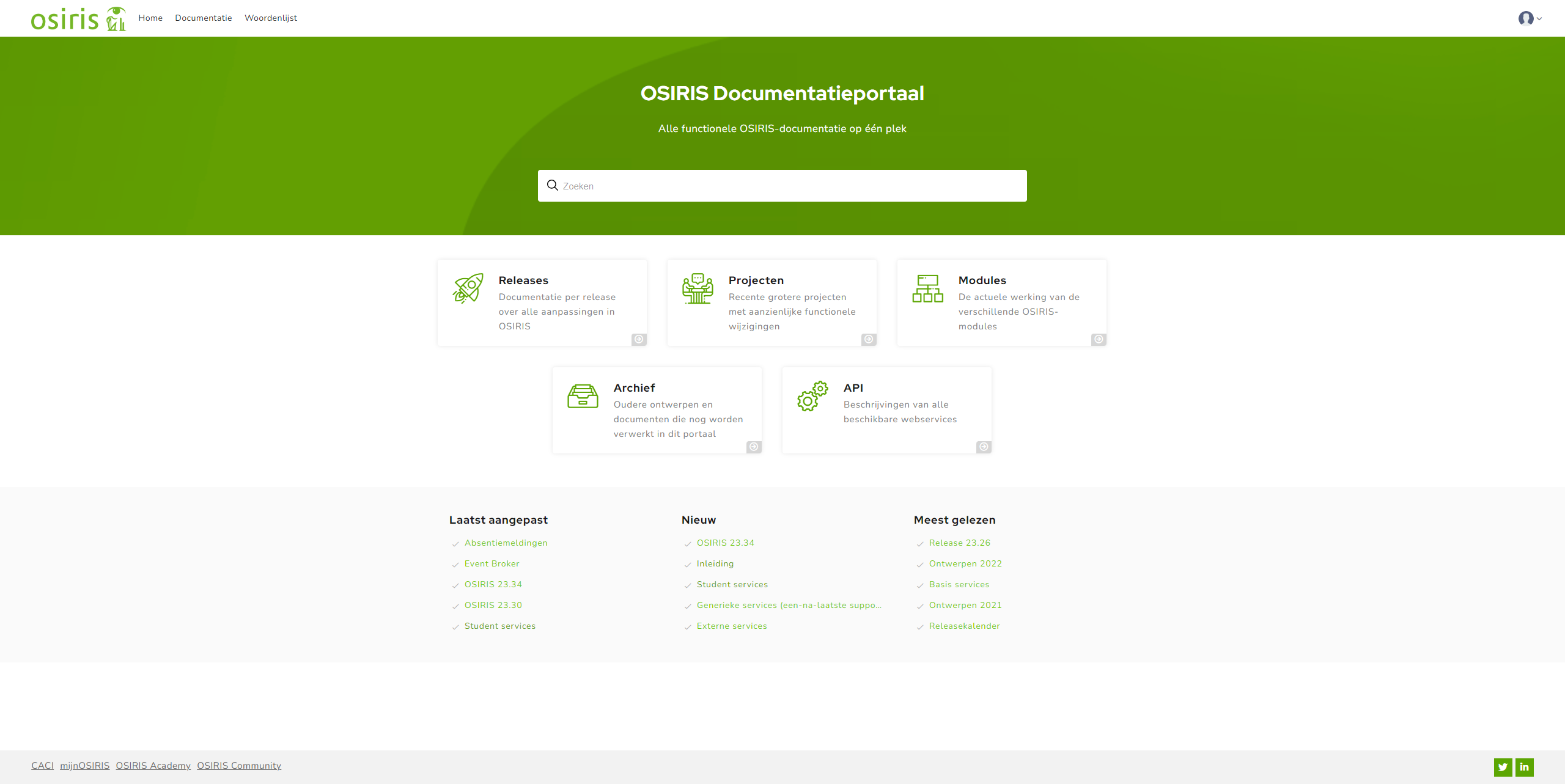Image resolution: width=1565 pixels, height=784 pixels.
Task: Open the LinkedIn social icon
Action: tap(1525, 767)
